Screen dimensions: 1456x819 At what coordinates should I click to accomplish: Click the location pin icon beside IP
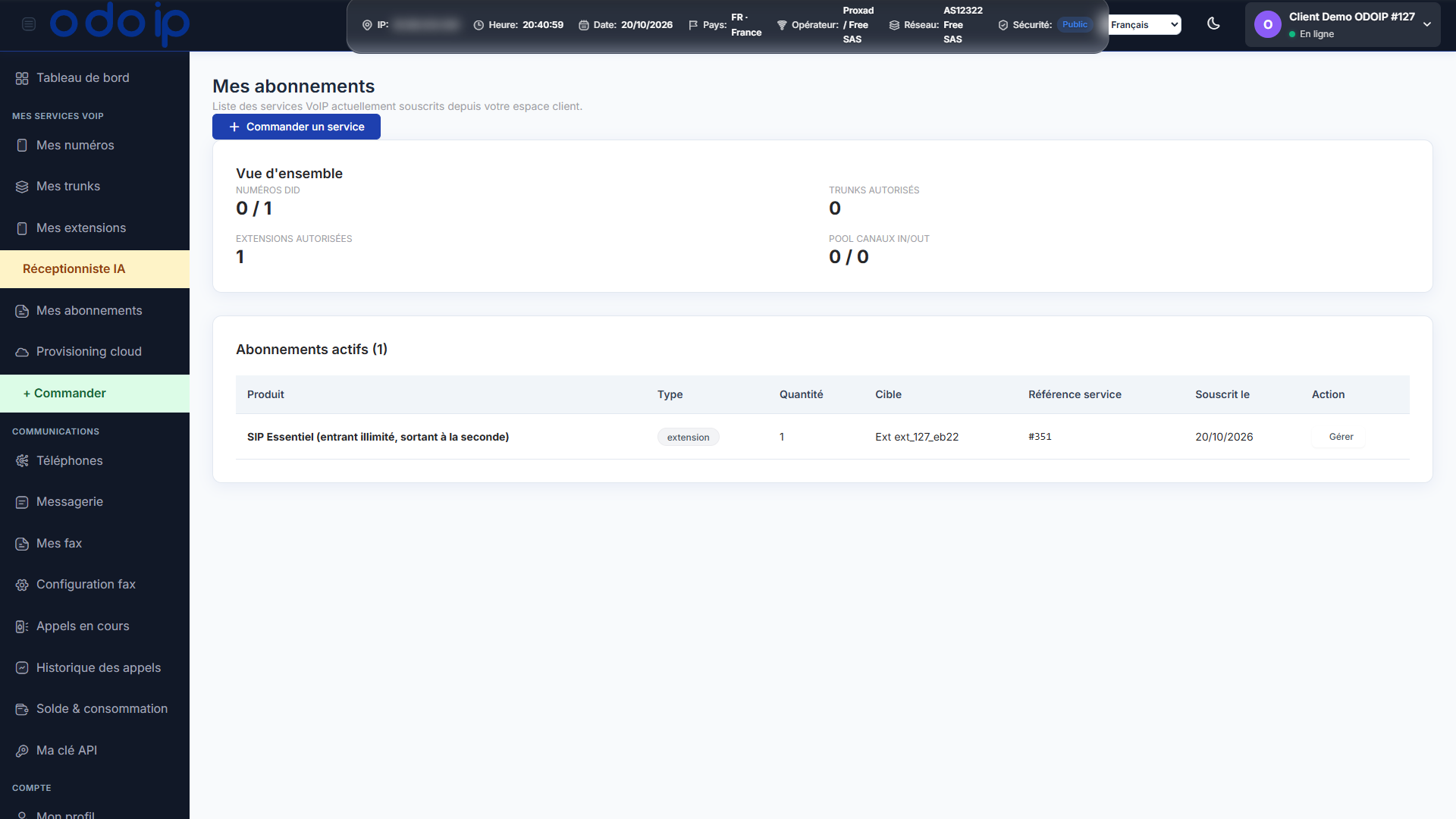367,25
